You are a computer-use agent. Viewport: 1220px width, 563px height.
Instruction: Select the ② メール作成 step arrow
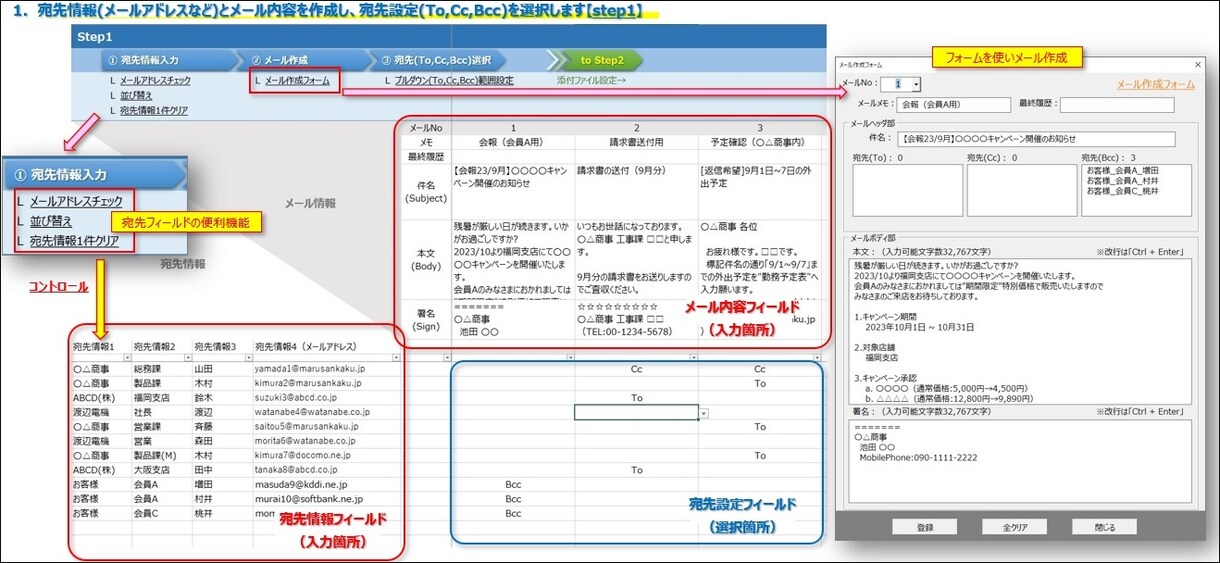coord(305,60)
